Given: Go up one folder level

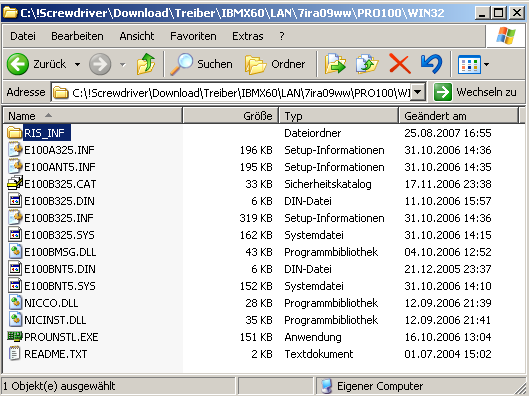Looking at the screenshot, I should 146,64.
